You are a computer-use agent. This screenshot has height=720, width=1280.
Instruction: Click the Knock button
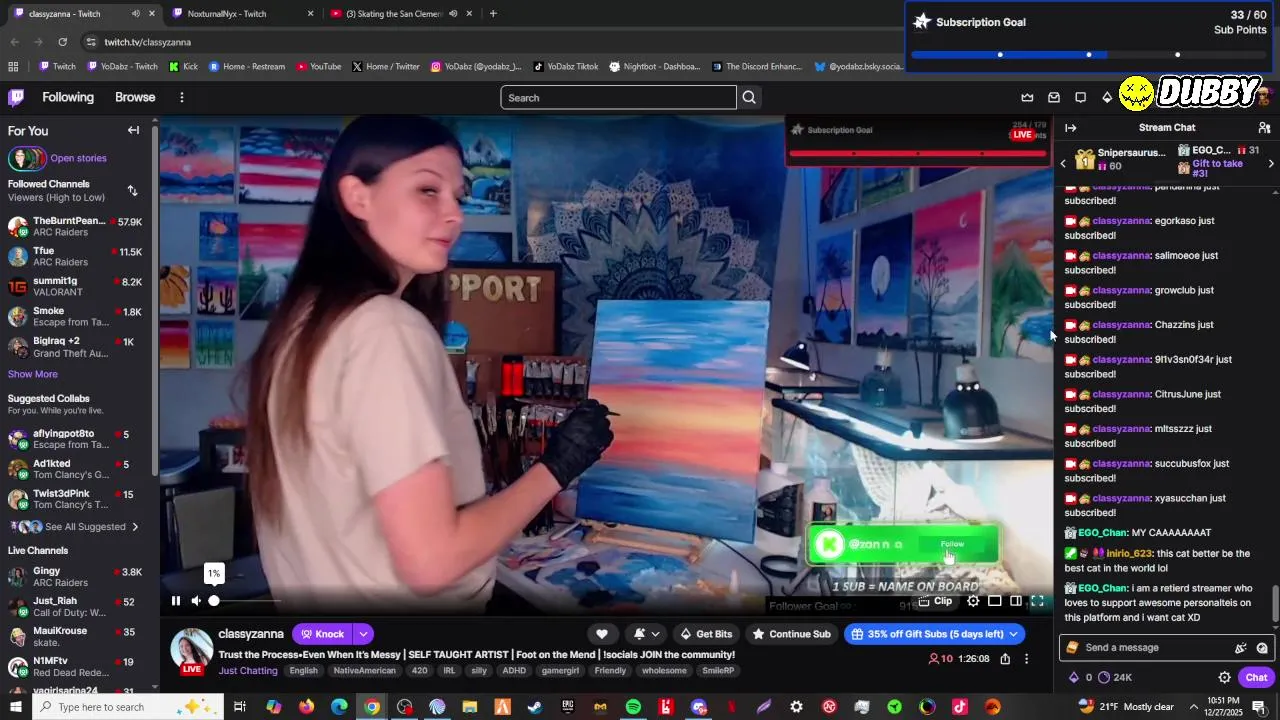tap(322, 634)
